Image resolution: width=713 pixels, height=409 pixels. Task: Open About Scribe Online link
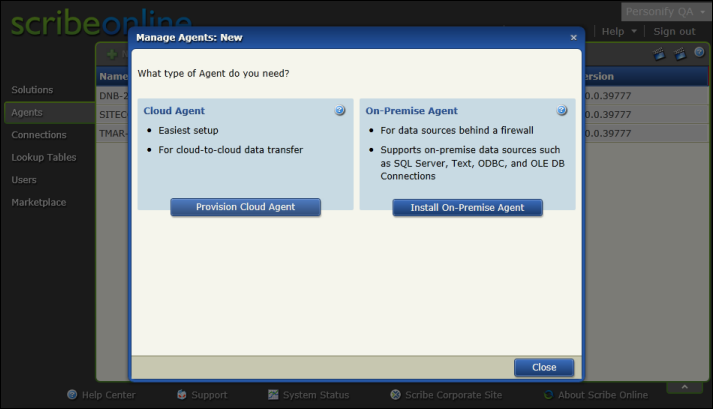(603, 395)
